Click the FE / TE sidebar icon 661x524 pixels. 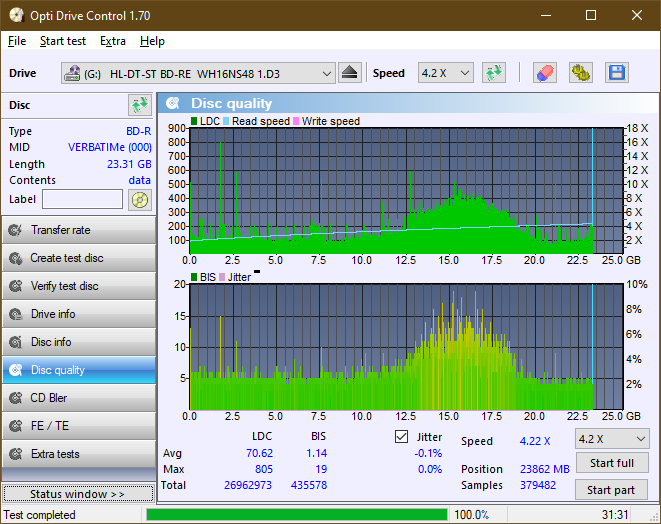16,426
